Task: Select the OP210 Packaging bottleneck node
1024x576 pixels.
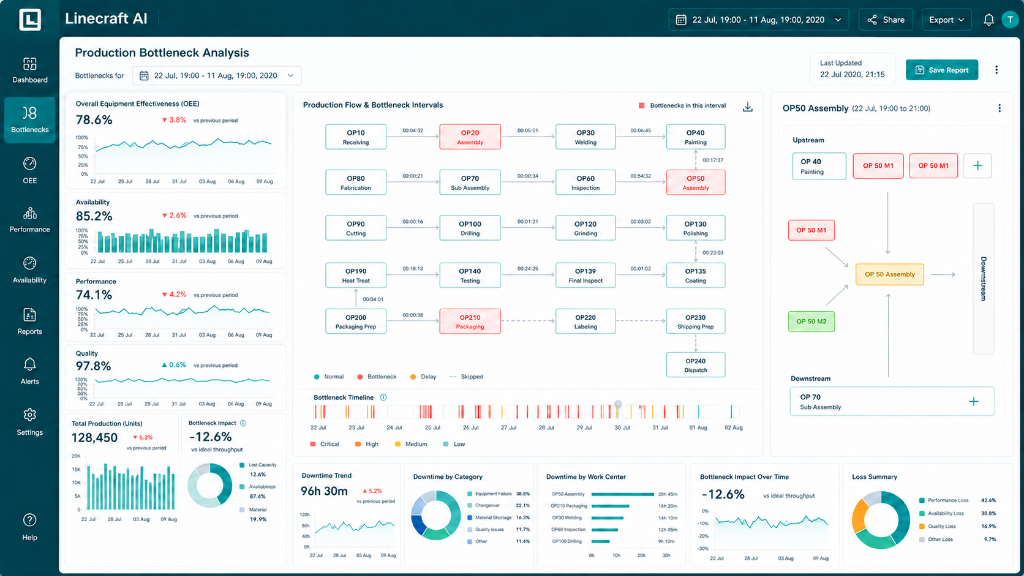Action: [x=470, y=321]
